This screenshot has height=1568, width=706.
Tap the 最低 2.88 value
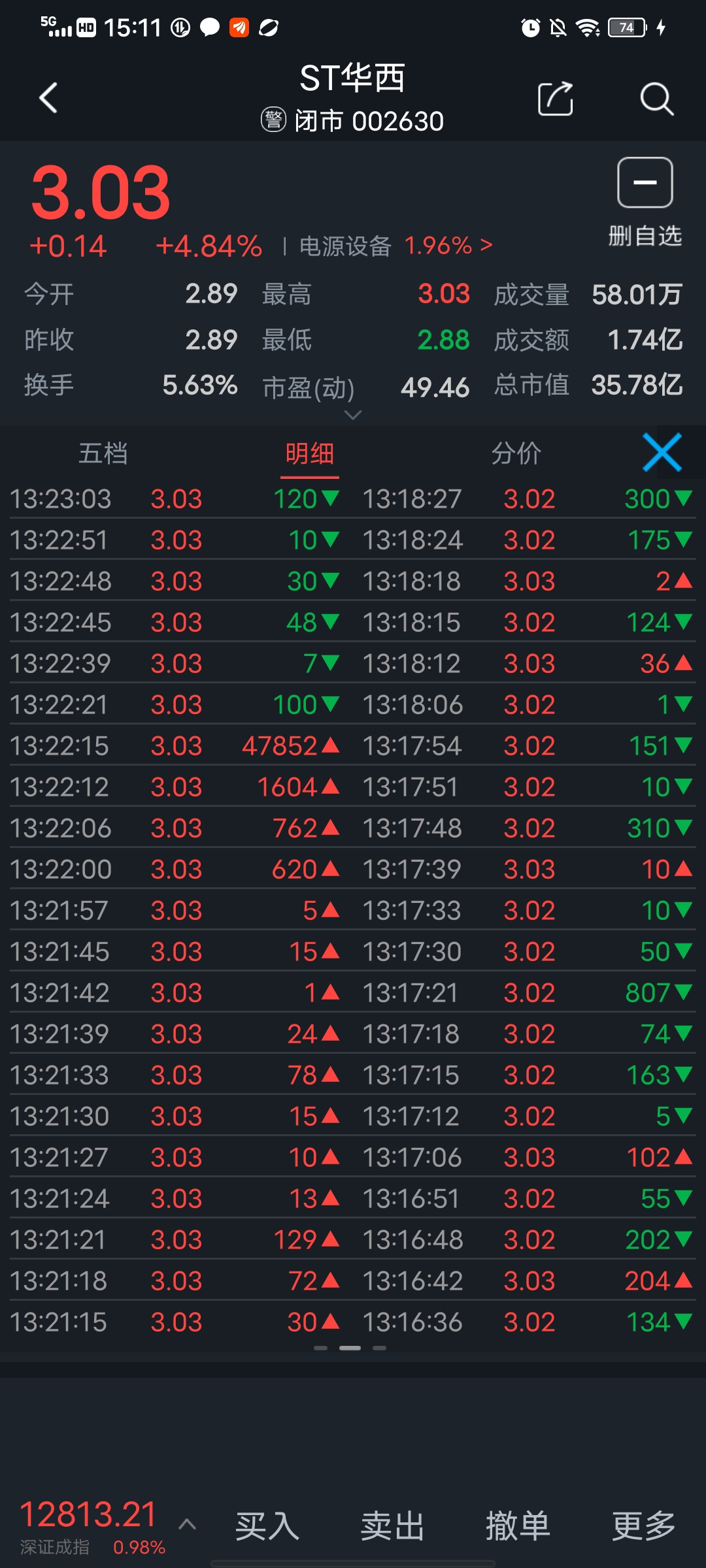point(444,340)
